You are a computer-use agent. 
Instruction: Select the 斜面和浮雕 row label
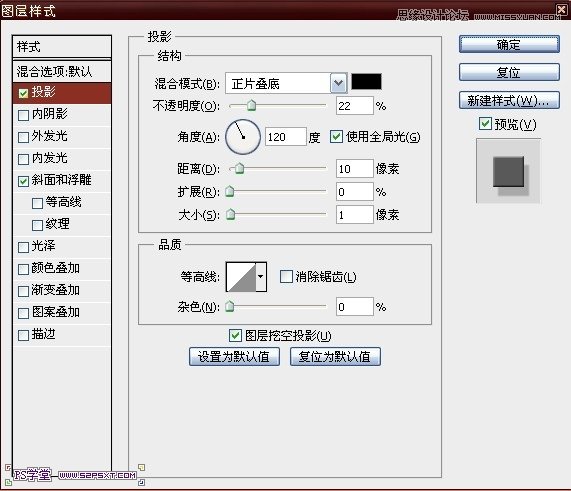coord(61,180)
